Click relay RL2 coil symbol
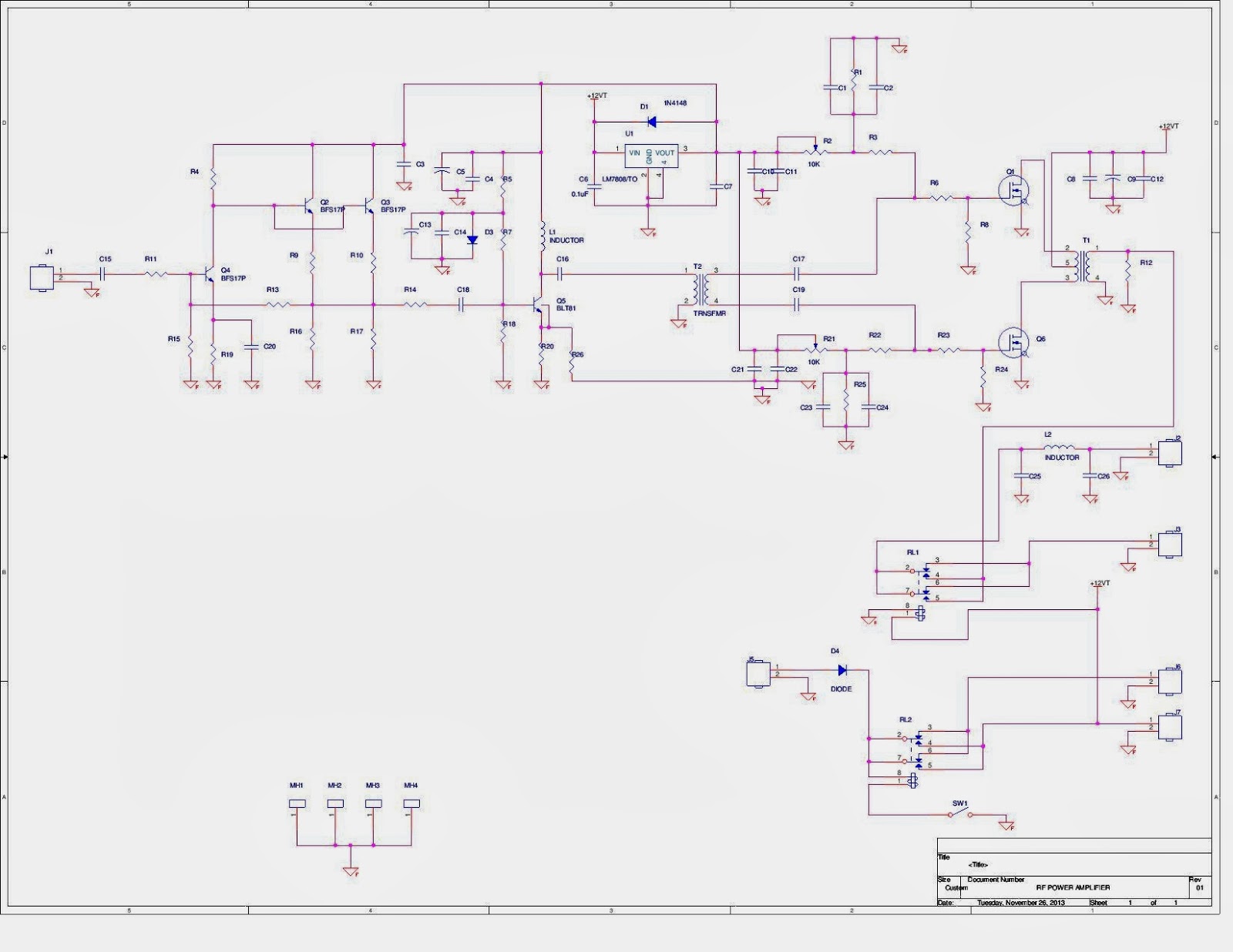1233x952 pixels. click(913, 781)
